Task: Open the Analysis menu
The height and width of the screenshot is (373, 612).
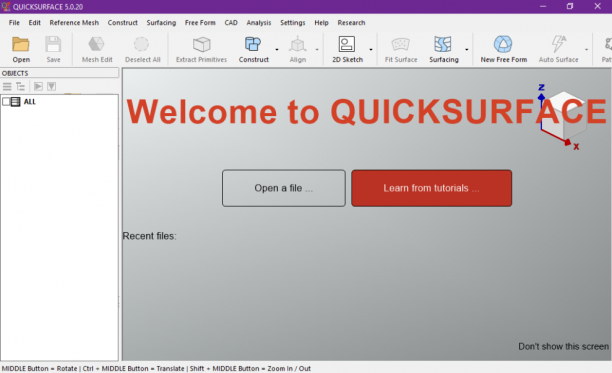Action: click(x=259, y=23)
